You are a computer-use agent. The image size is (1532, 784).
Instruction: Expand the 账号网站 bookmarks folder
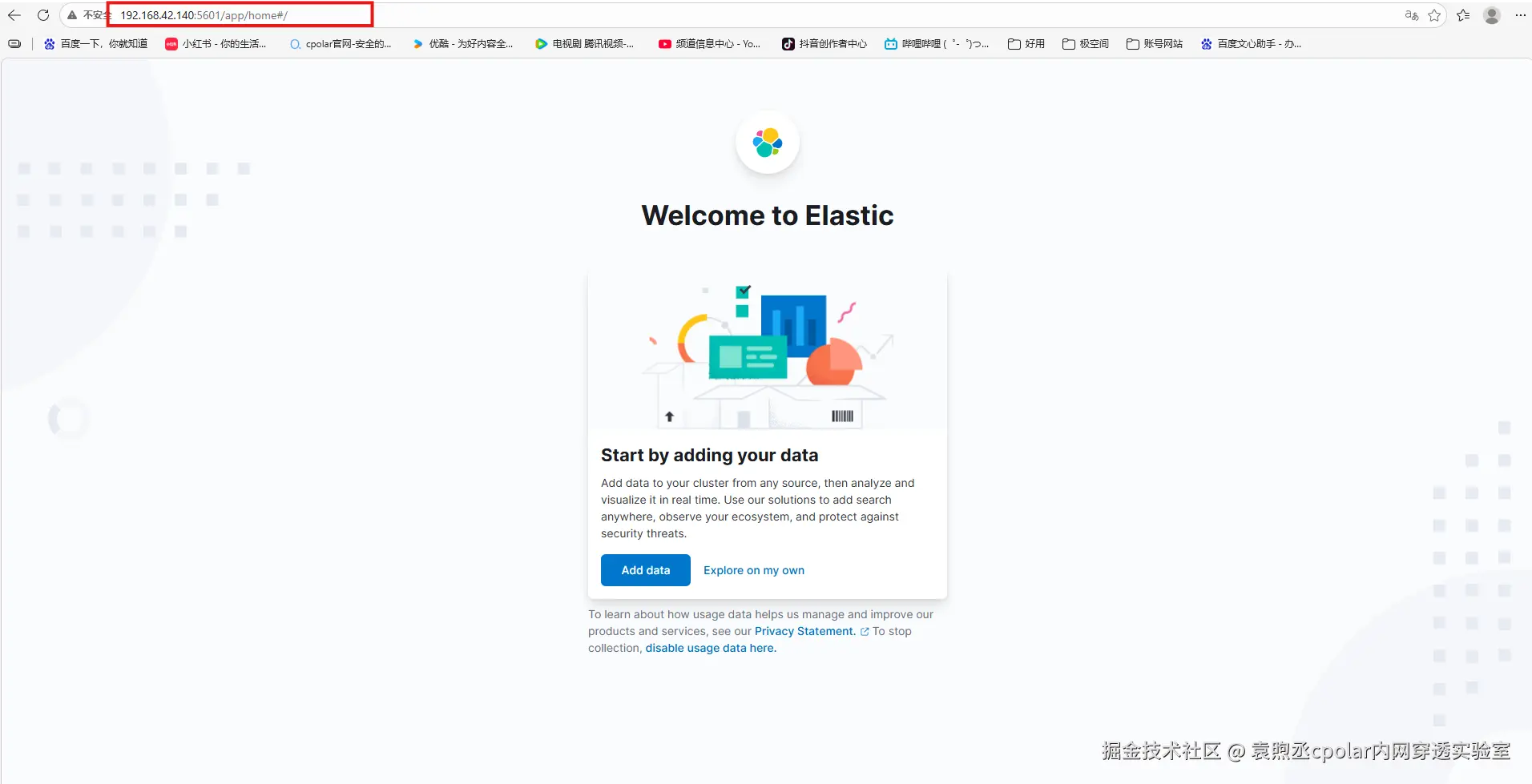pyautogui.click(x=1155, y=44)
